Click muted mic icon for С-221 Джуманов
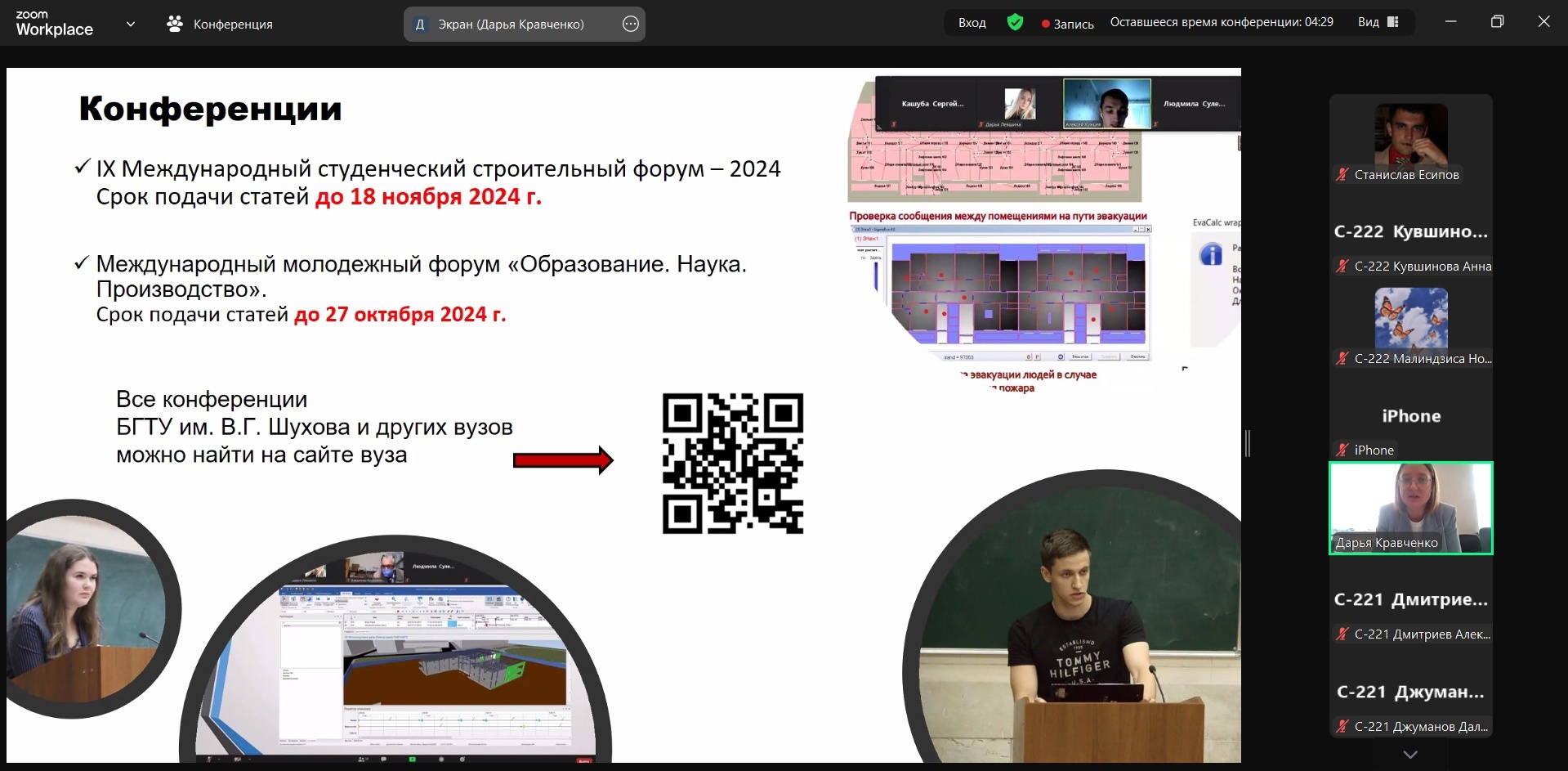The image size is (1568, 771). [x=1342, y=726]
